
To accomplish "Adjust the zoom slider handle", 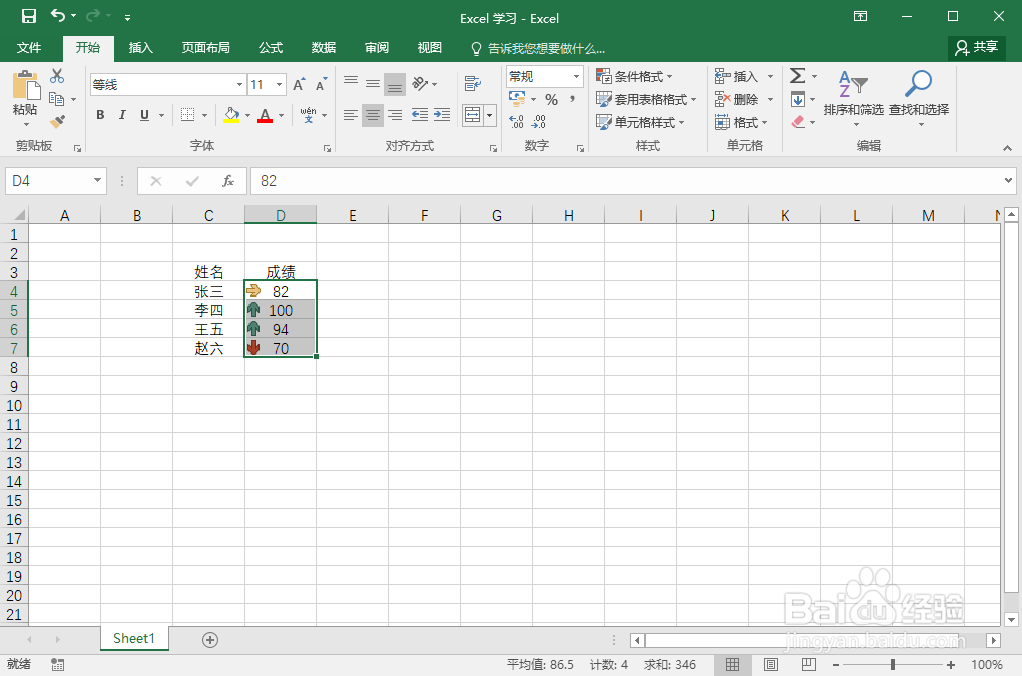I will pyautogui.click(x=892, y=664).
